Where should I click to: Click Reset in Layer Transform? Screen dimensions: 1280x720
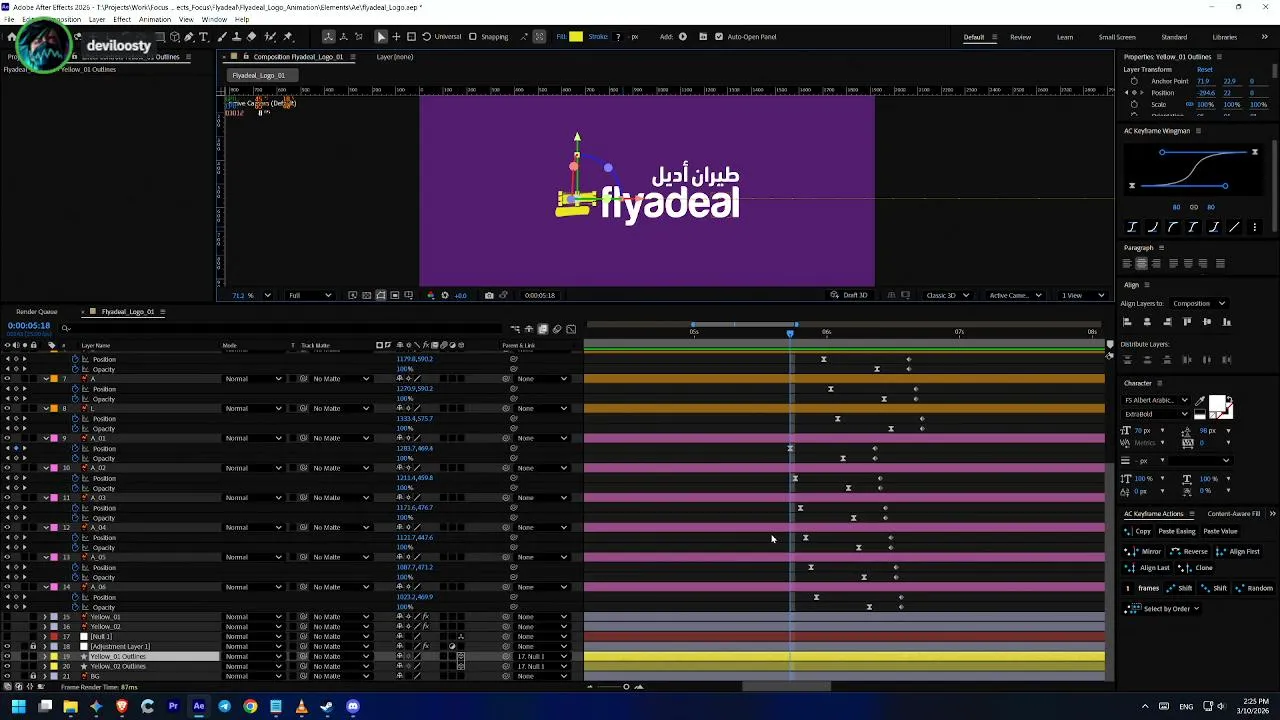click(1205, 69)
